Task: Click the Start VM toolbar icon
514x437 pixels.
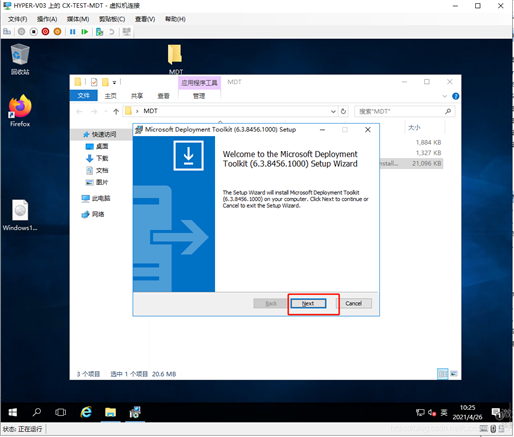Action: [21, 32]
